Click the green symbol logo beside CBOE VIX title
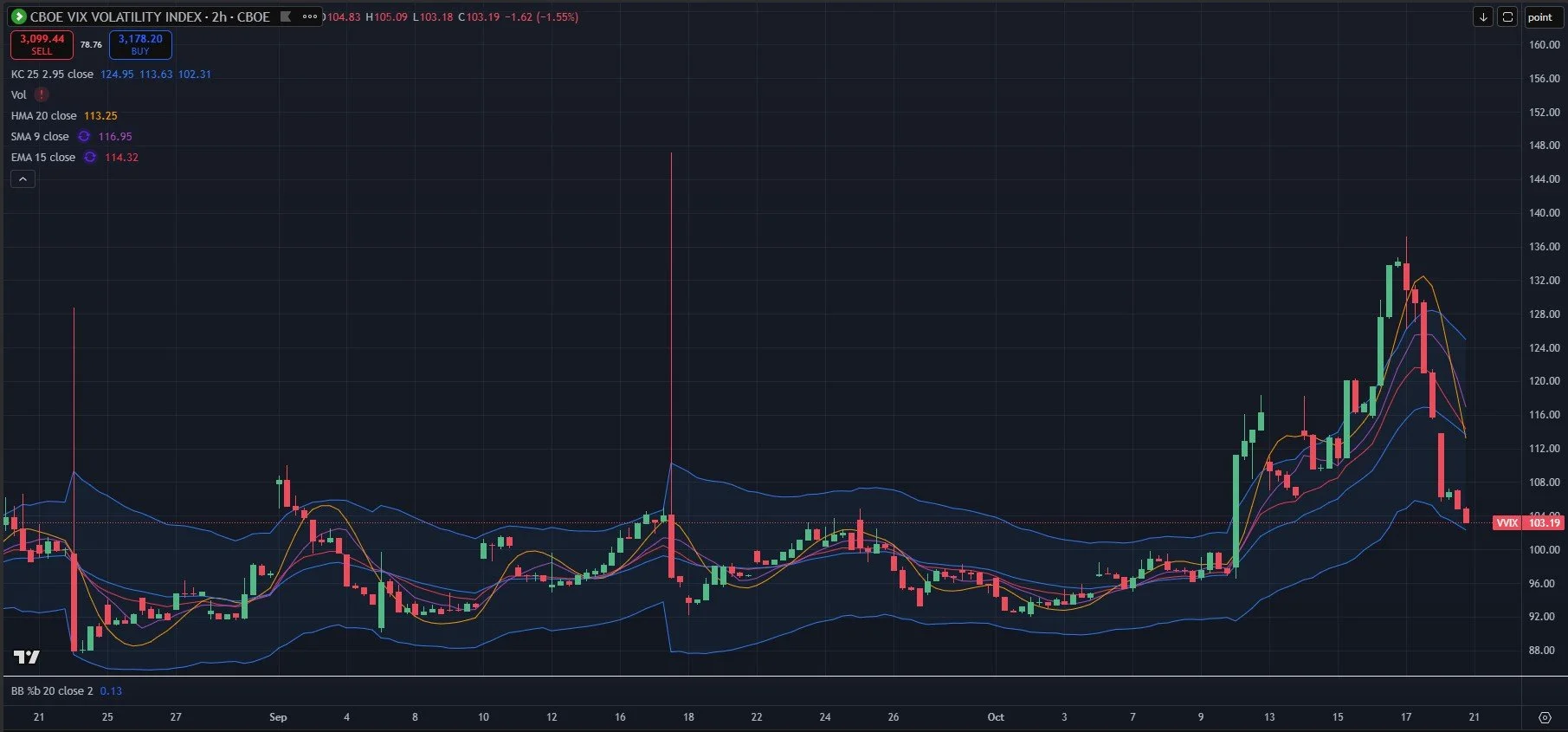Screen dimensions: 1568x732 pyautogui.click(x=18, y=16)
